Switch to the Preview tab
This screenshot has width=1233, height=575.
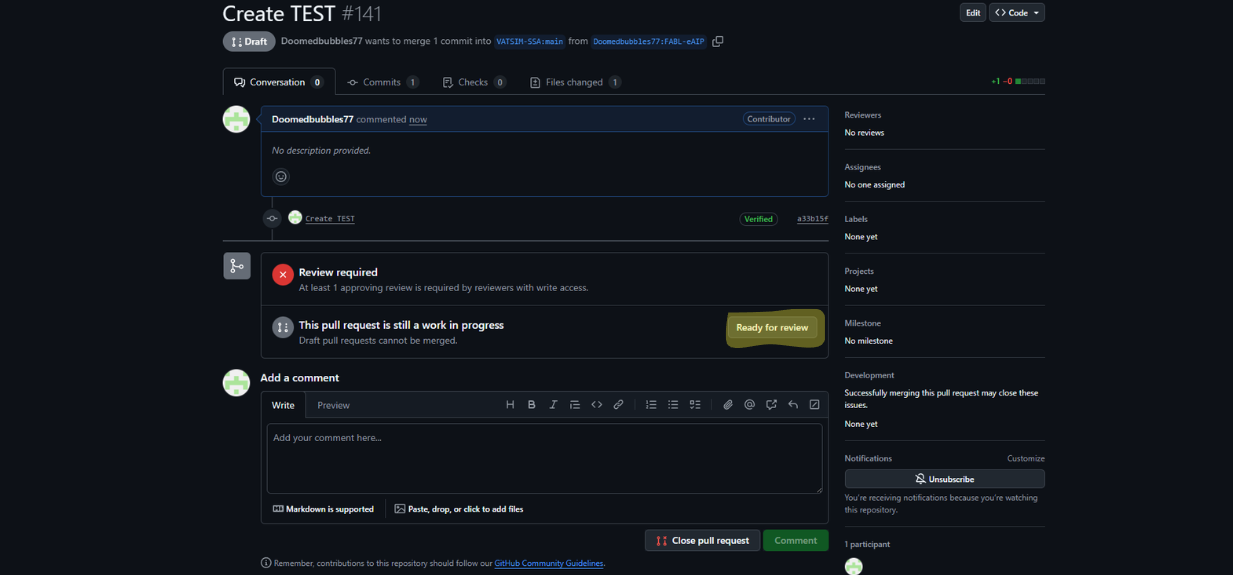333,405
